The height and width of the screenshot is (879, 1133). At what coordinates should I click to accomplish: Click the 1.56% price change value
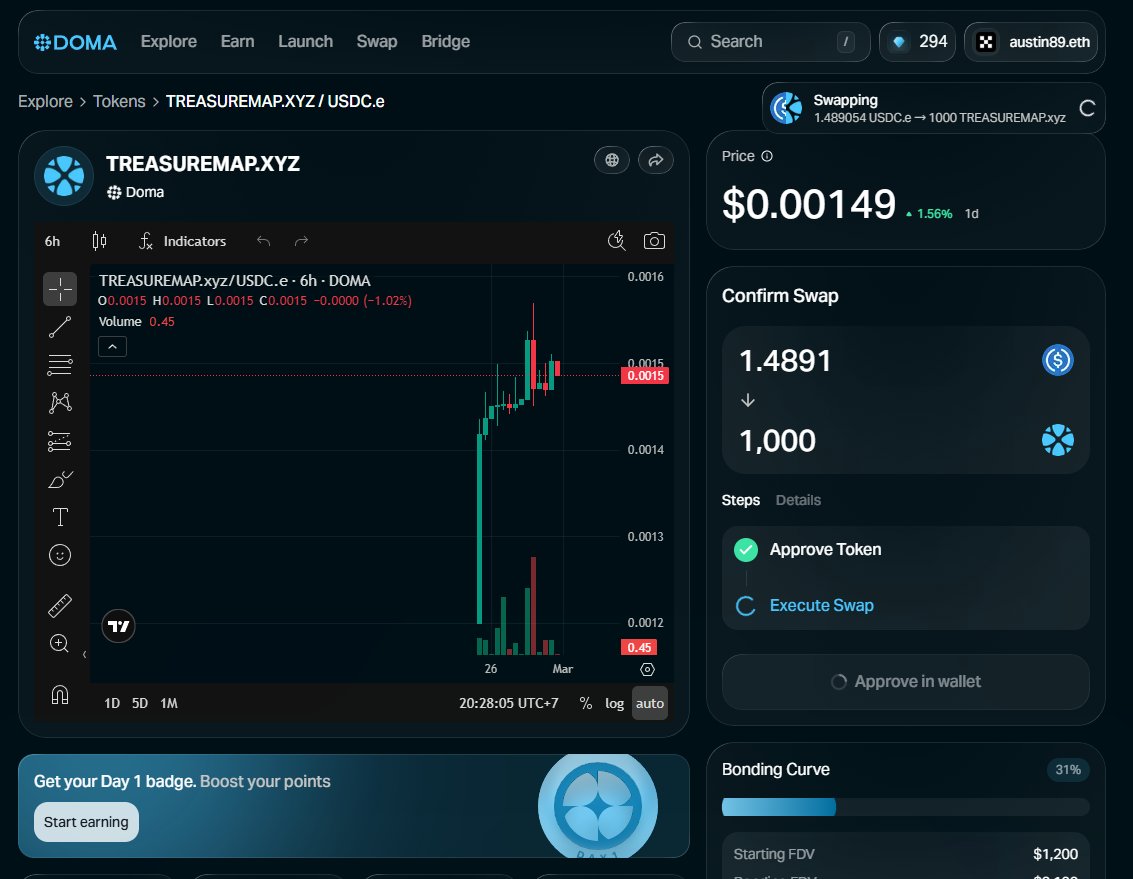(x=934, y=214)
